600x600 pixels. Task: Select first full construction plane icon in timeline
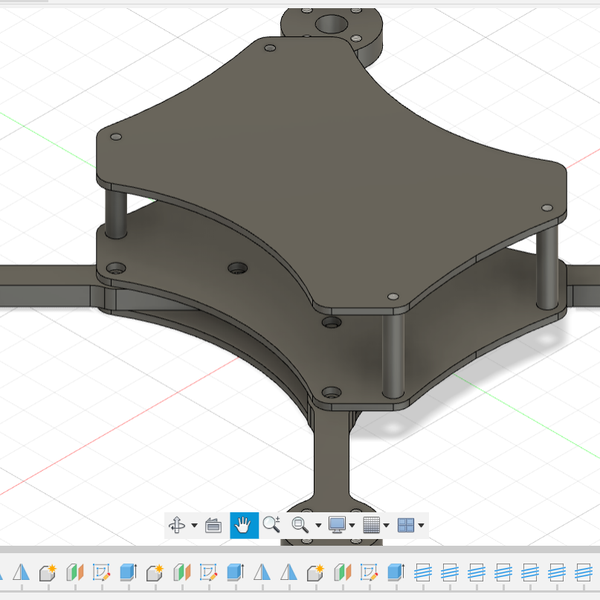(x=21, y=573)
